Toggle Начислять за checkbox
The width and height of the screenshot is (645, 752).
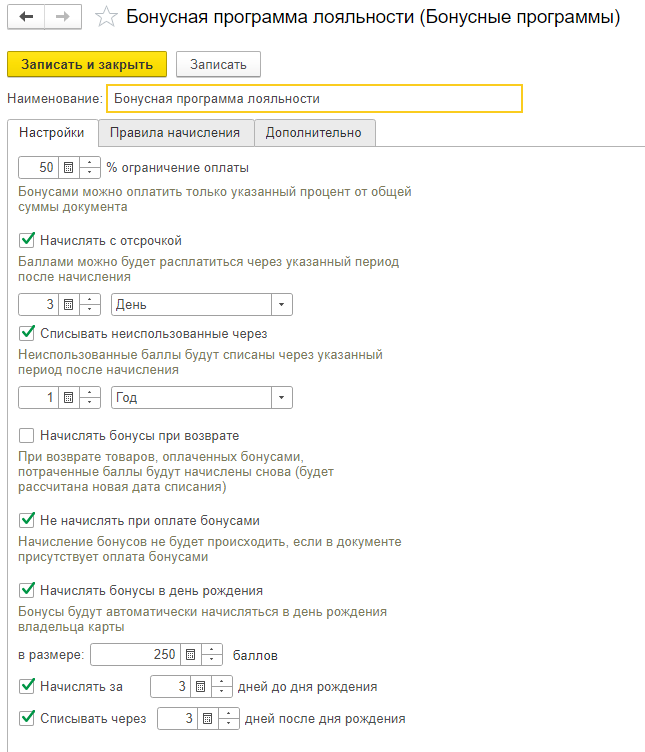click(x=27, y=686)
